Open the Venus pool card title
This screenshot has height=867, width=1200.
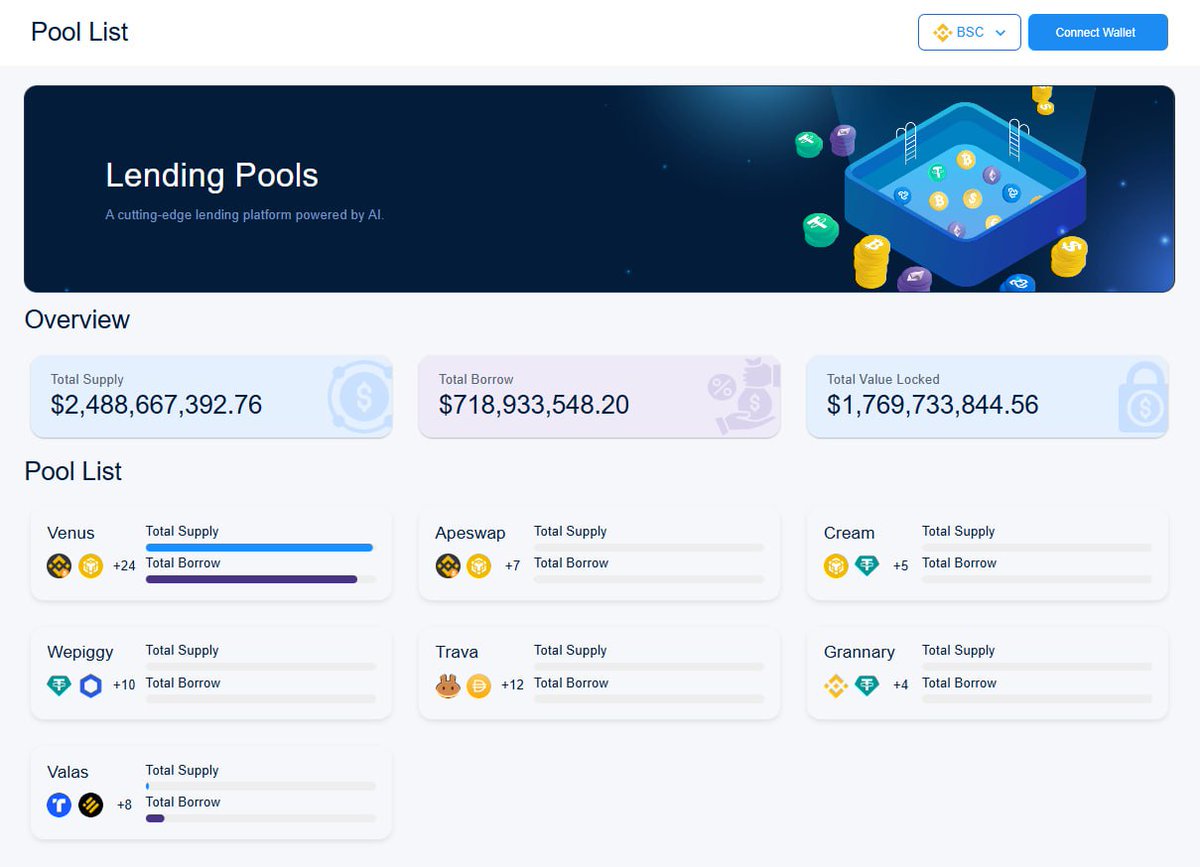click(71, 533)
